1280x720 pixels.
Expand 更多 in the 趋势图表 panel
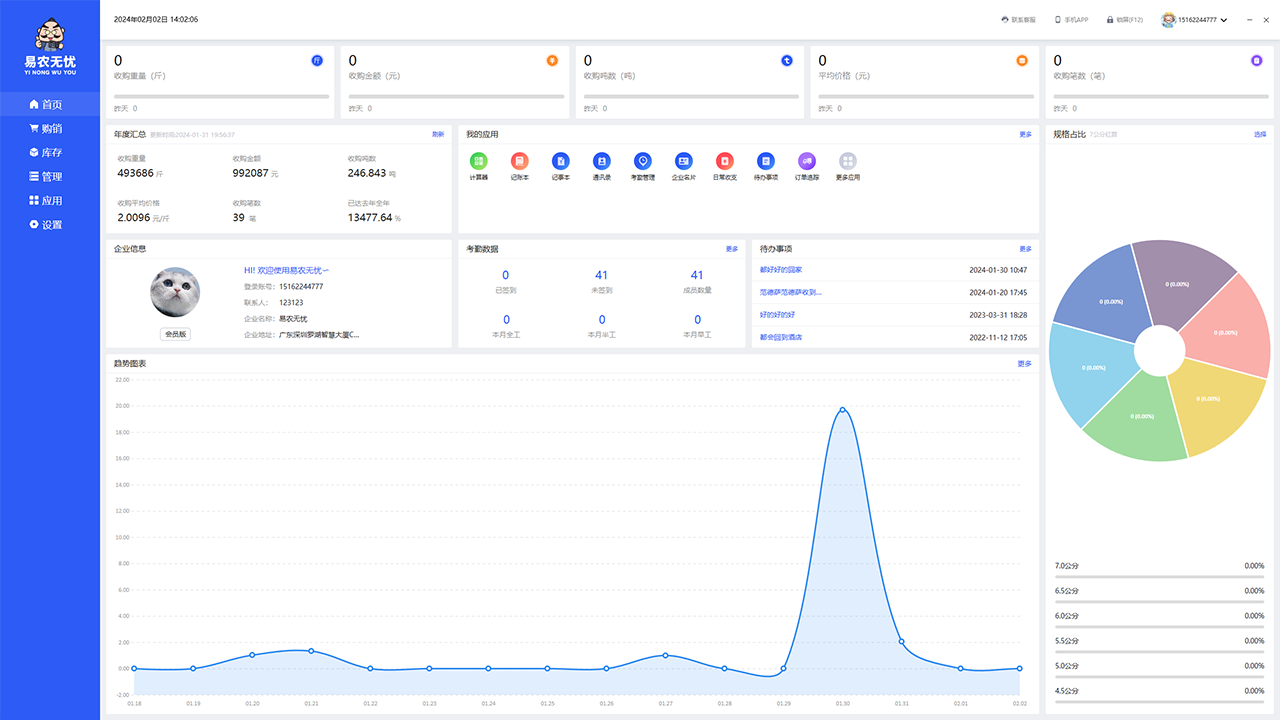[x=1025, y=364]
